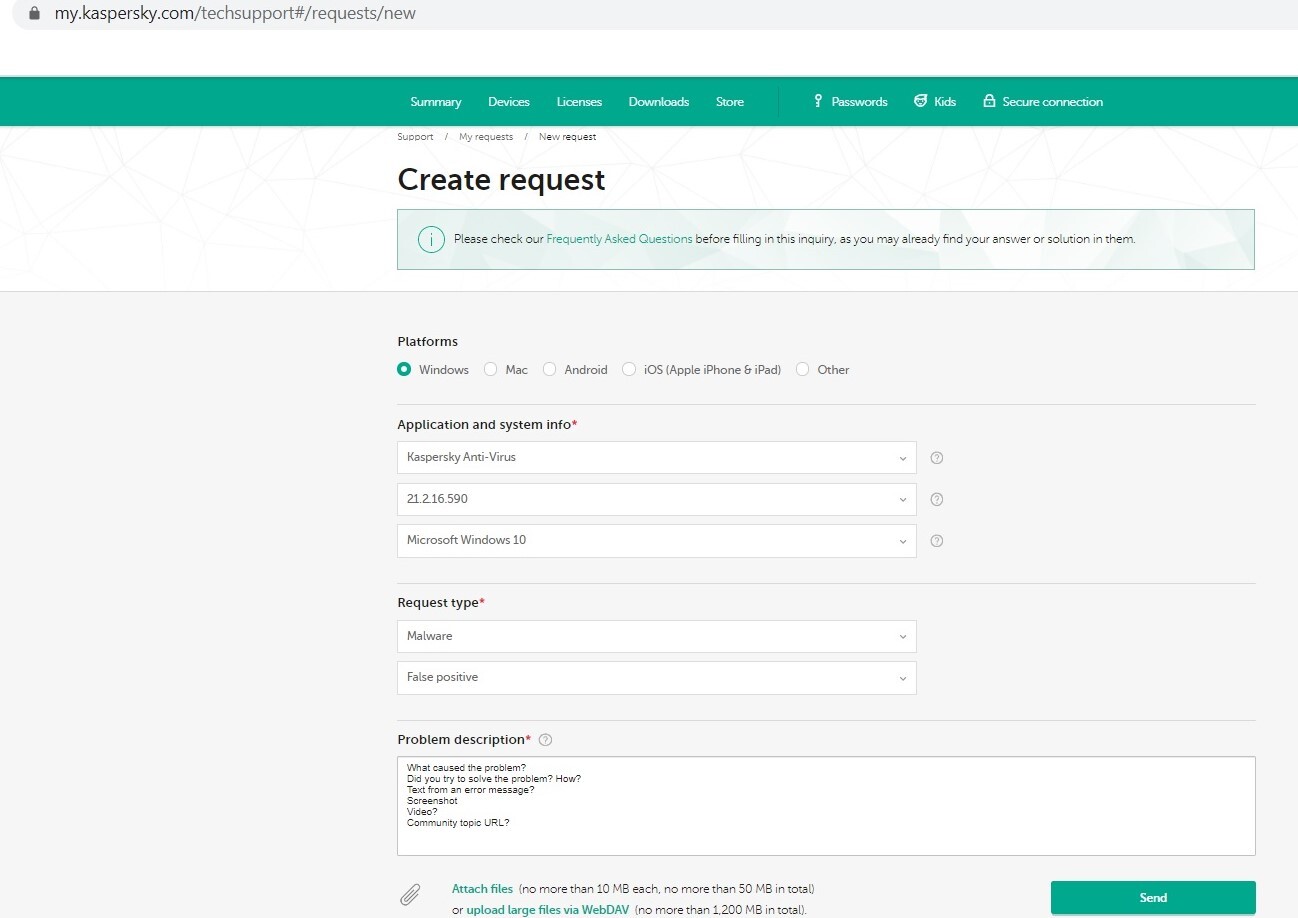The width and height of the screenshot is (1298, 918).
Task: Open the False positive subtype dropdown
Action: click(x=657, y=678)
